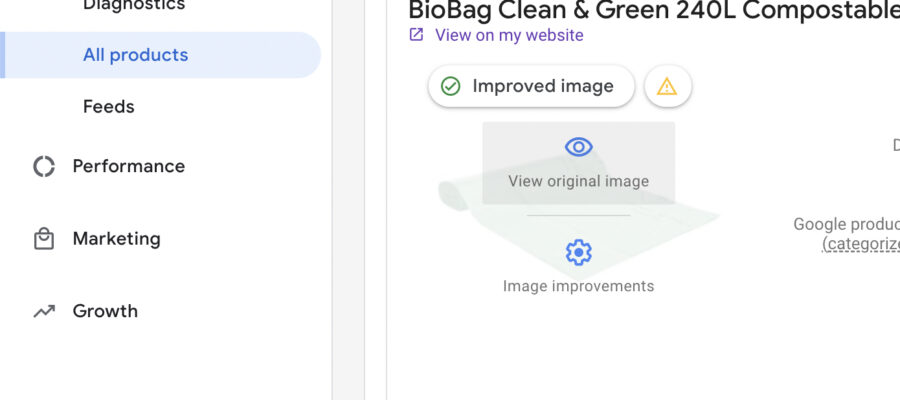Screen dimensions: 900x400
Task: Open the View on my website link
Action: [509, 35]
